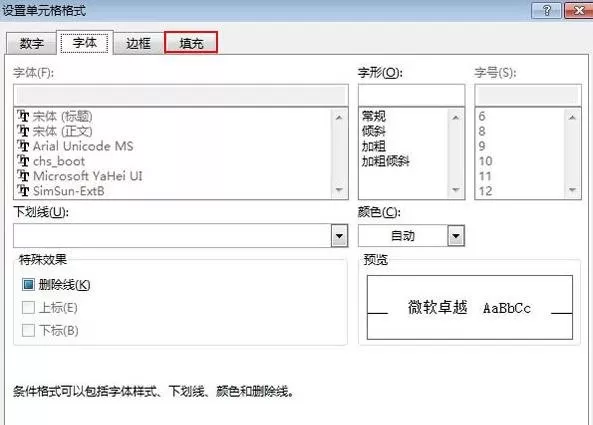Click 字形 list scroll down arrow
Screen dimensions: 593x425
pos(456,190)
